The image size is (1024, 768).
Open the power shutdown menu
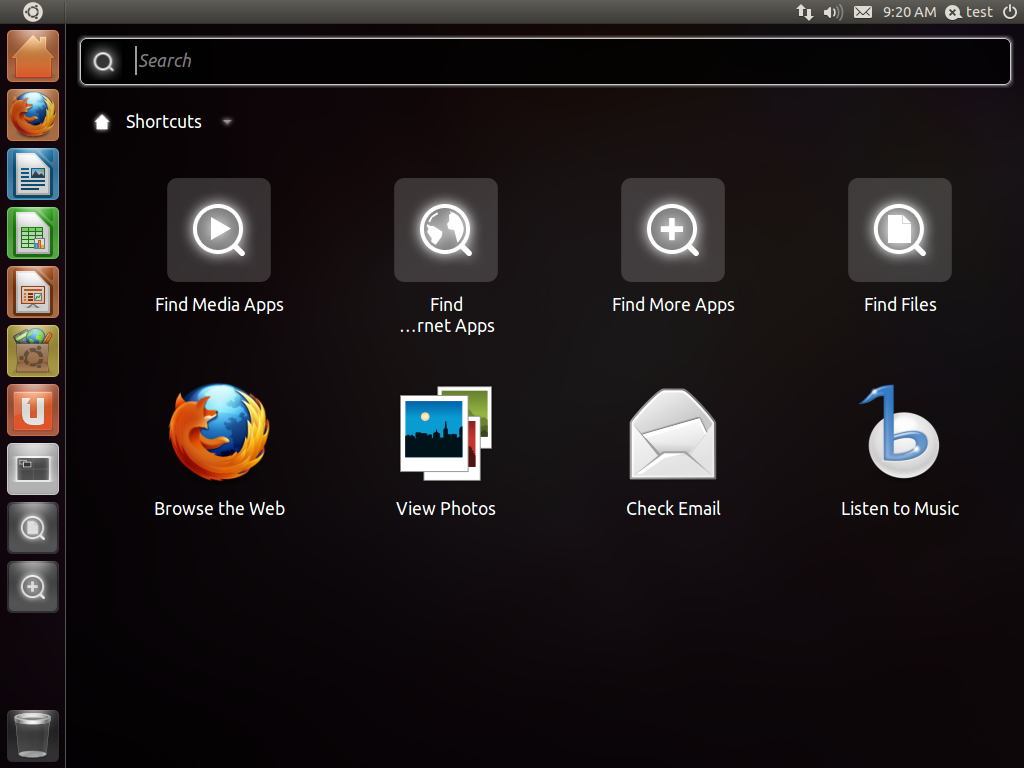pyautogui.click(x=1009, y=12)
